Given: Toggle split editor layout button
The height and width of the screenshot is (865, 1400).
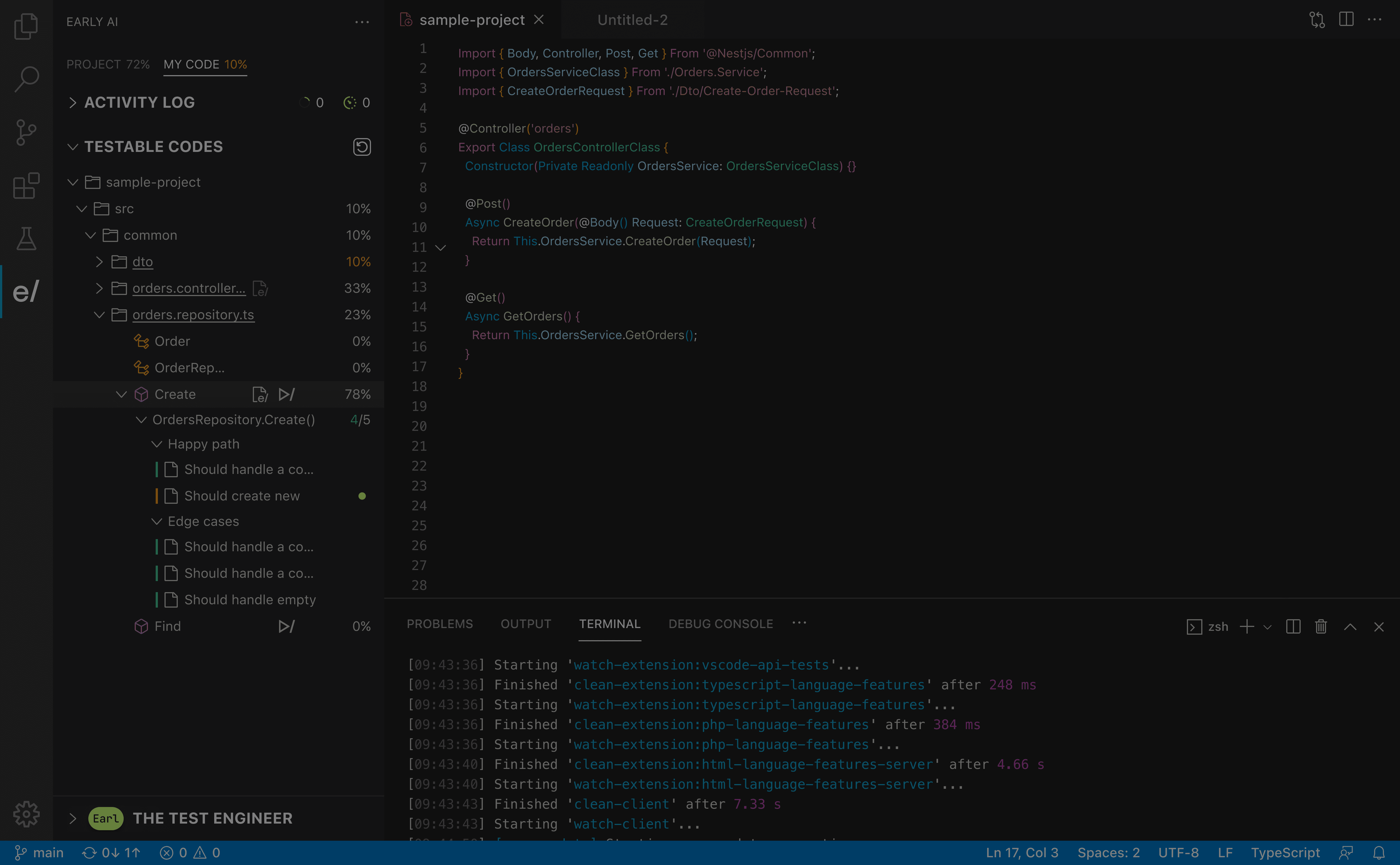Looking at the screenshot, I should [1346, 19].
